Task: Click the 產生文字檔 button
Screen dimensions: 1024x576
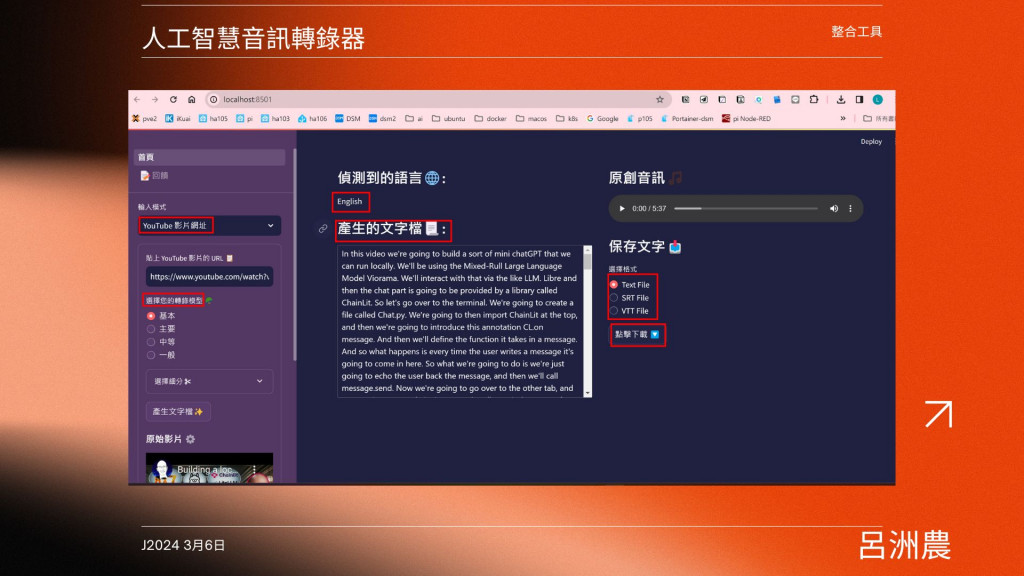Action: [178, 411]
